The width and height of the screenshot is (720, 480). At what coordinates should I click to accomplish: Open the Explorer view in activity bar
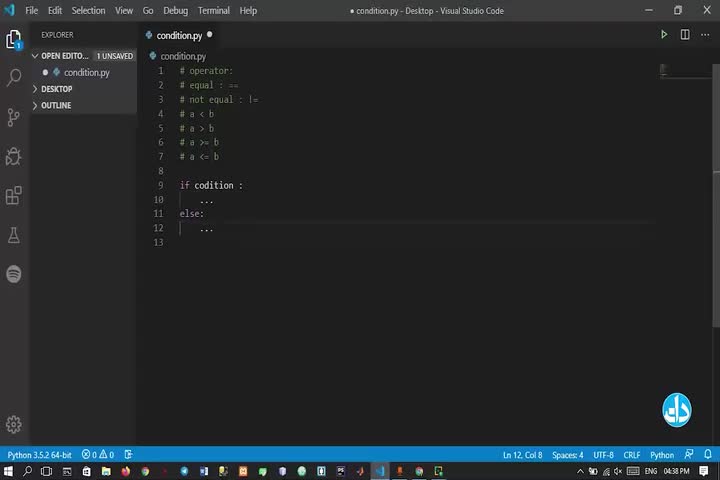14,40
